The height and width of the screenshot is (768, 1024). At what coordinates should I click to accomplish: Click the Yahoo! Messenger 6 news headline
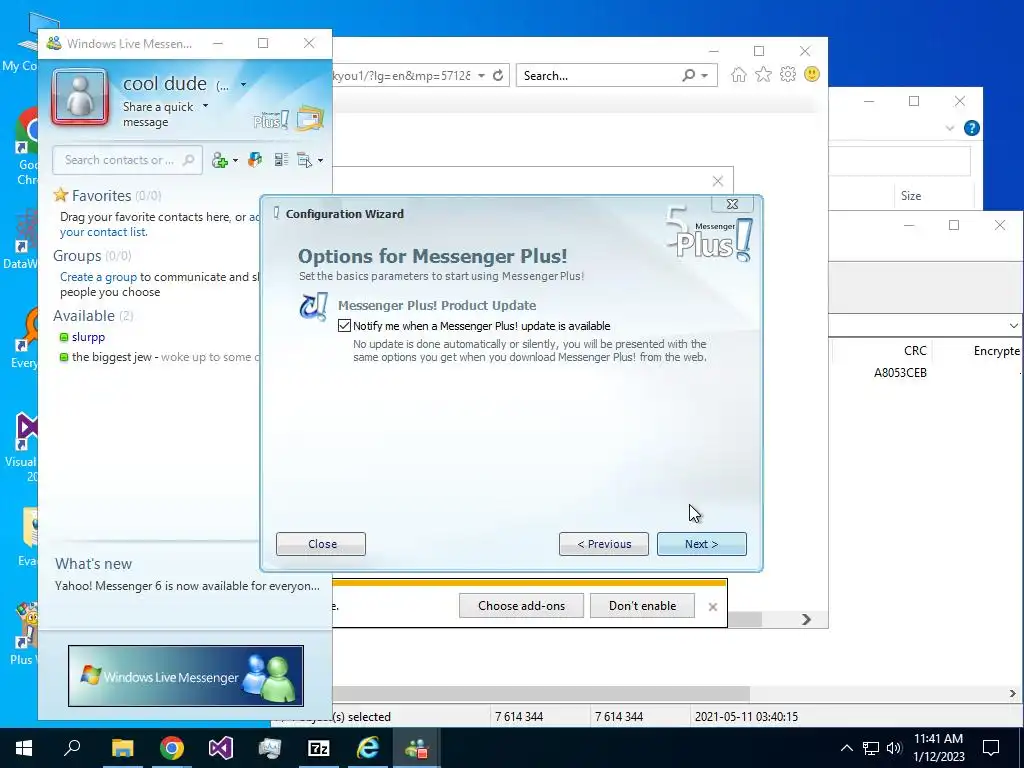point(187,586)
